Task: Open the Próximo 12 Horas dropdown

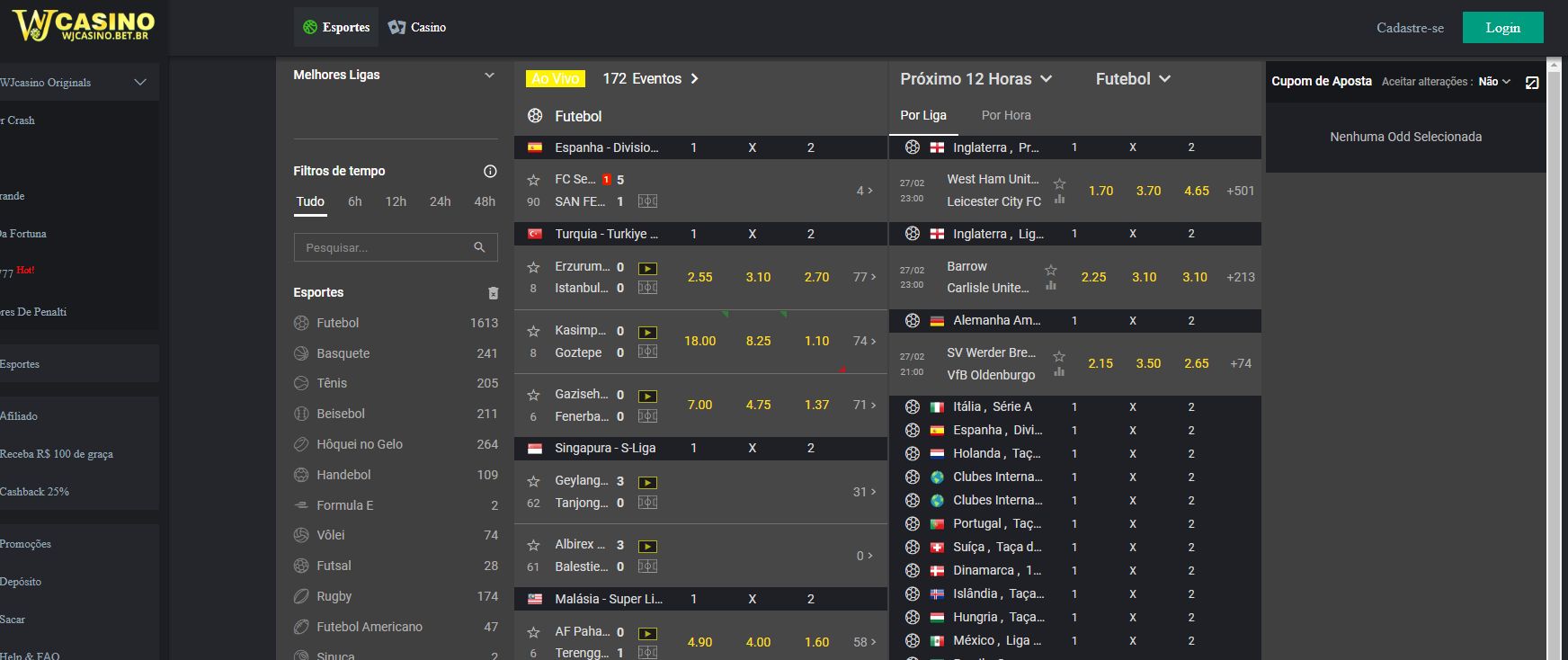Action: [976, 79]
